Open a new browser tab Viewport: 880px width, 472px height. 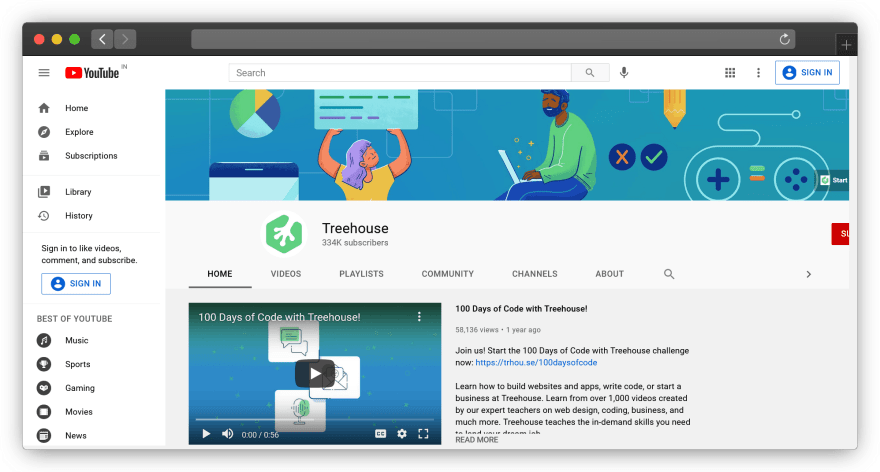click(846, 45)
